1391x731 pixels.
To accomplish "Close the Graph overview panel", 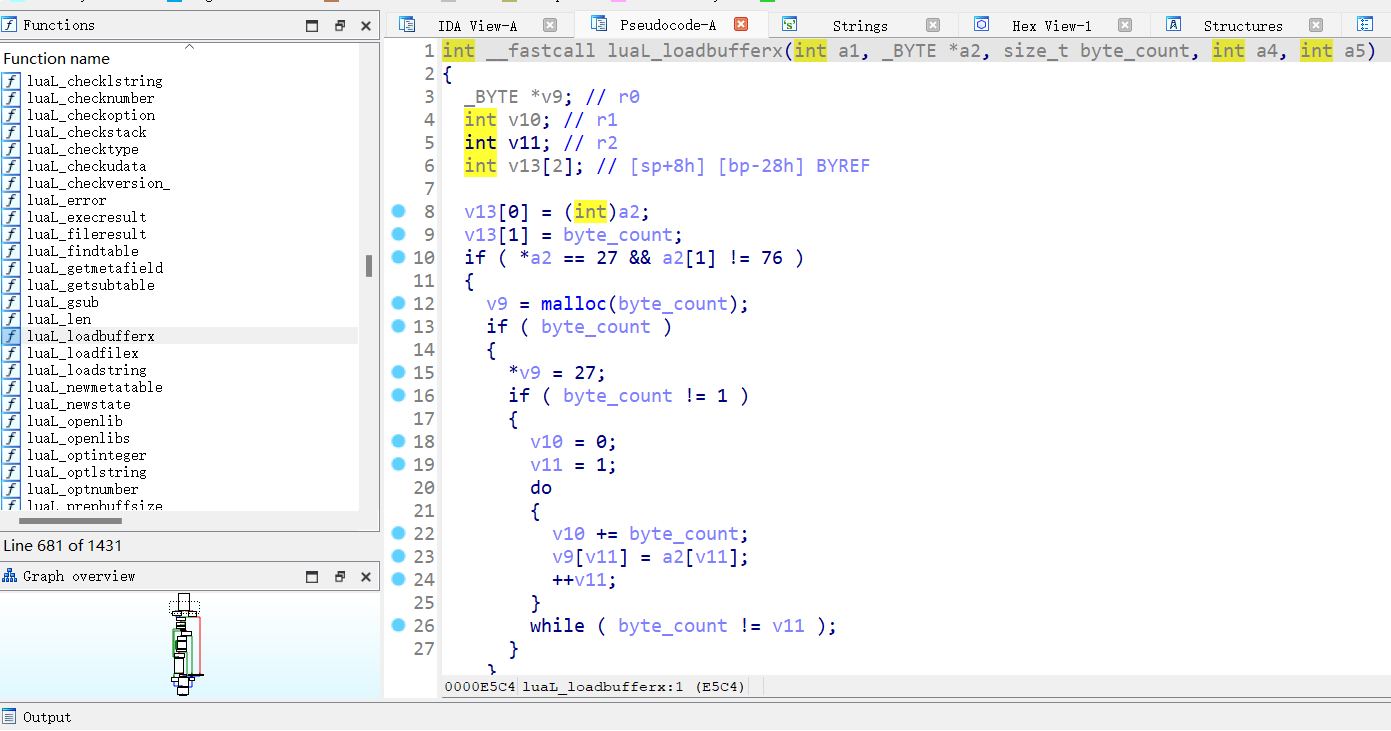I will [x=366, y=577].
